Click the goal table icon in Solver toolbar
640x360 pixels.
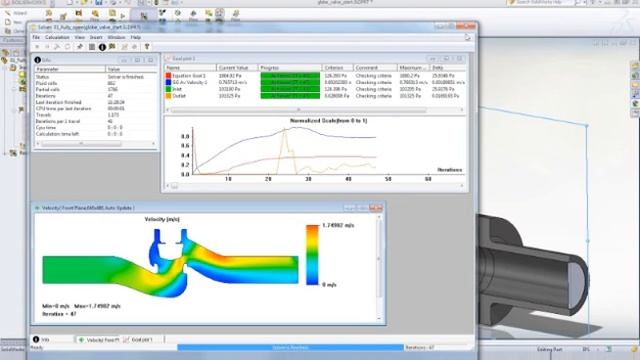coord(92,47)
